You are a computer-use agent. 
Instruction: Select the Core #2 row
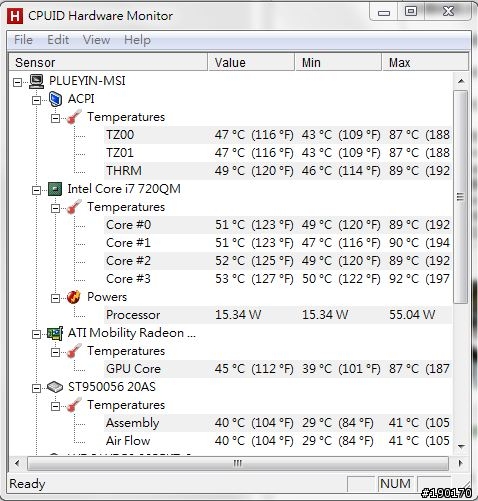[x=278, y=261]
